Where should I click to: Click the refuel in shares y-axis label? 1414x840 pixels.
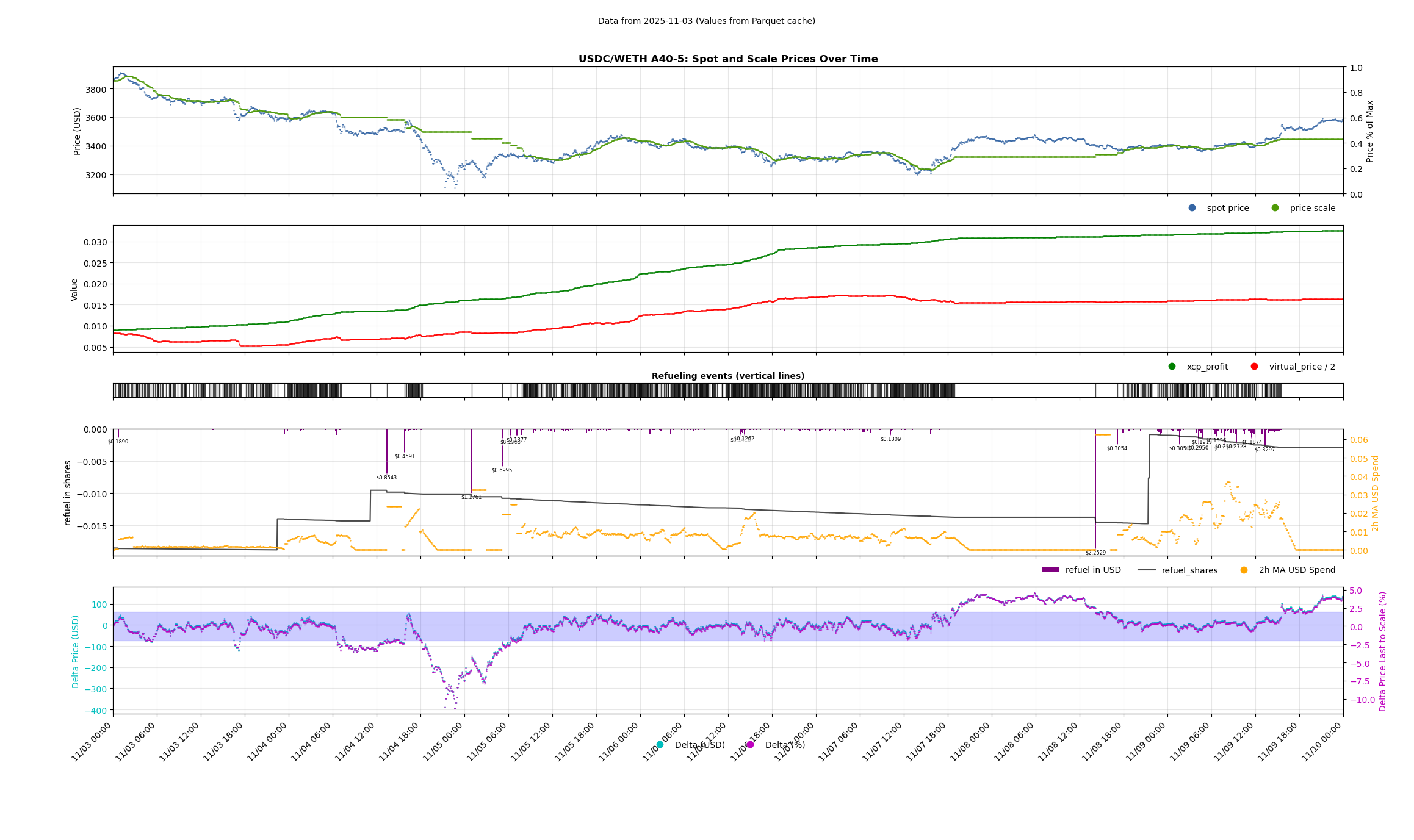[x=68, y=492]
